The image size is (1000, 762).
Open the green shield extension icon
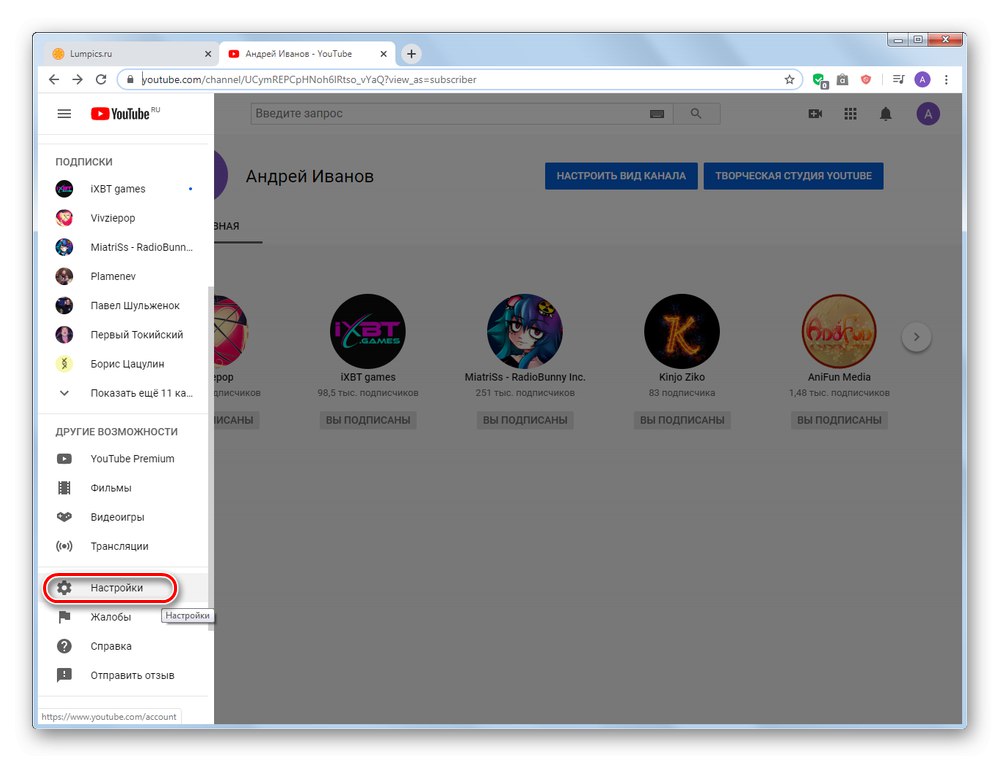820,80
